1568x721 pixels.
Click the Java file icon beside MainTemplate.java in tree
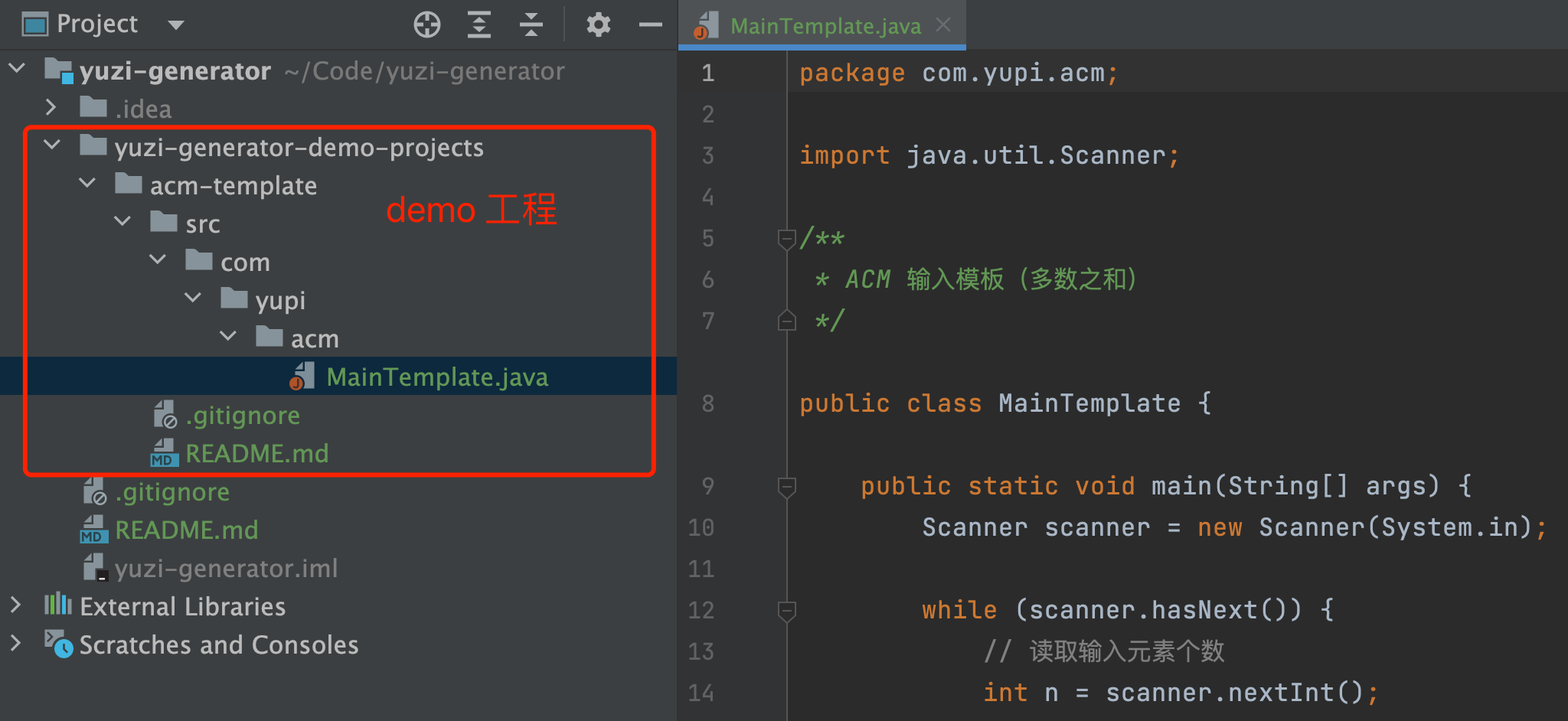(x=302, y=376)
